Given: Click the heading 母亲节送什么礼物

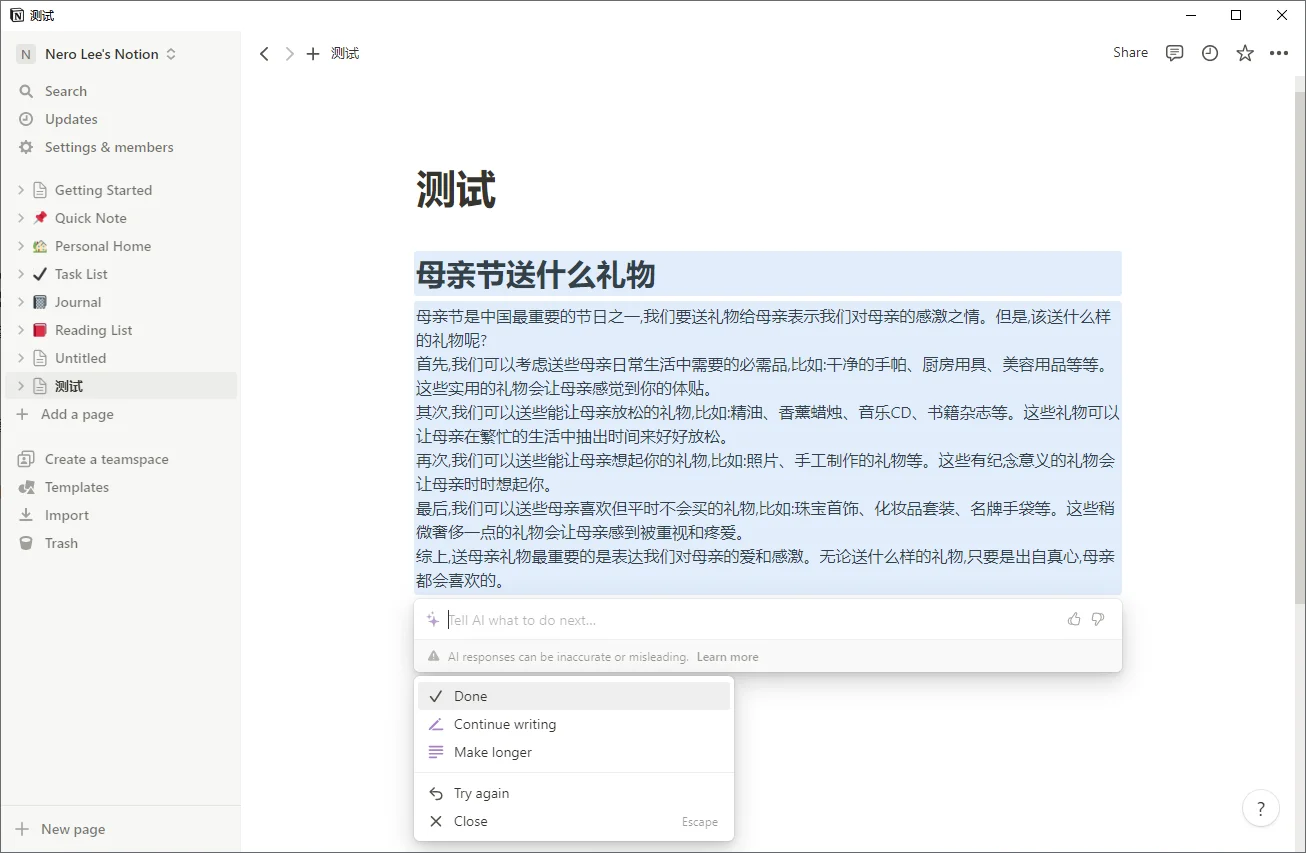Looking at the screenshot, I should pyautogui.click(x=536, y=274).
